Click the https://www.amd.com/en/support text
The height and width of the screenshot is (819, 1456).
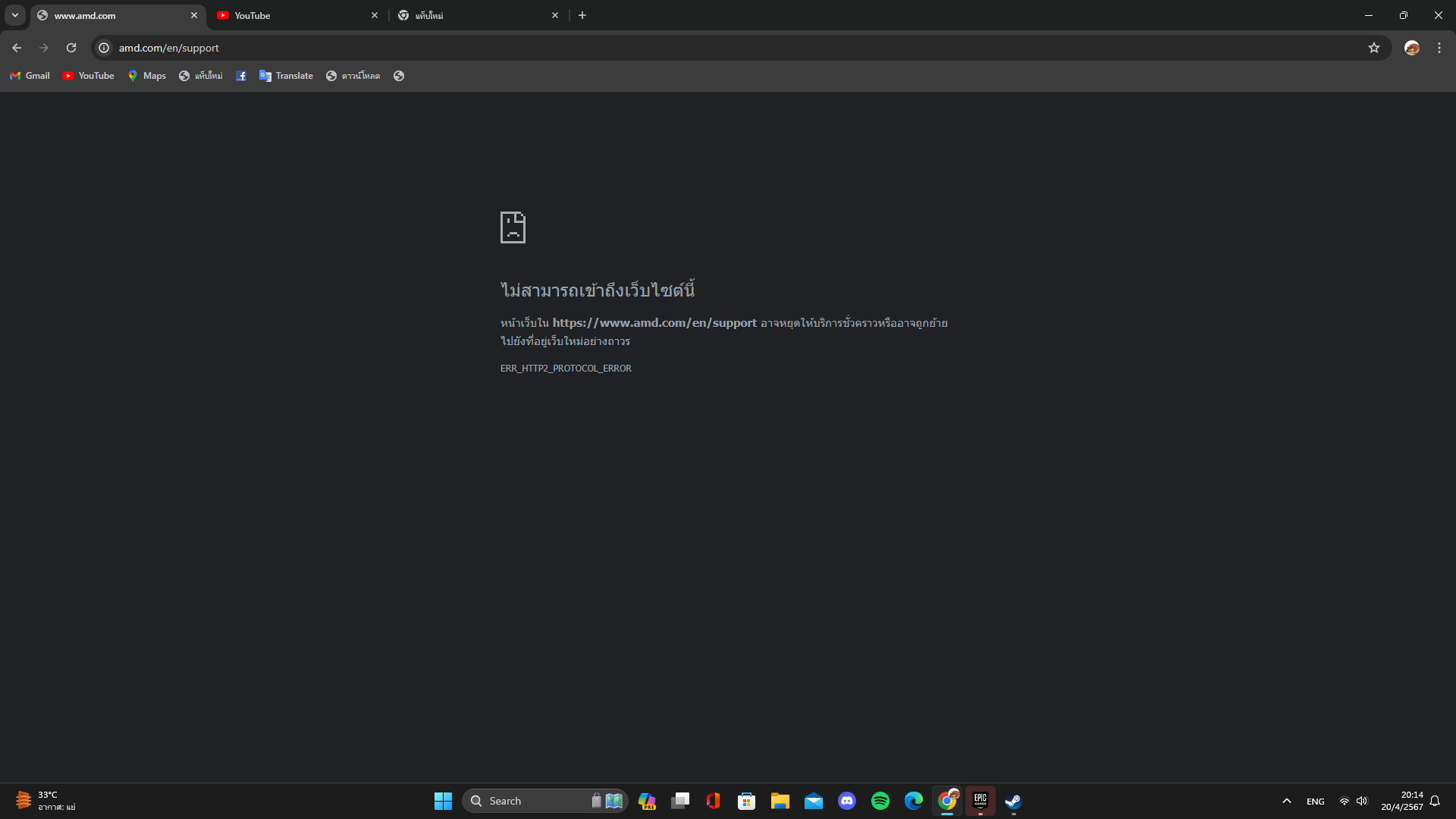[654, 323]
